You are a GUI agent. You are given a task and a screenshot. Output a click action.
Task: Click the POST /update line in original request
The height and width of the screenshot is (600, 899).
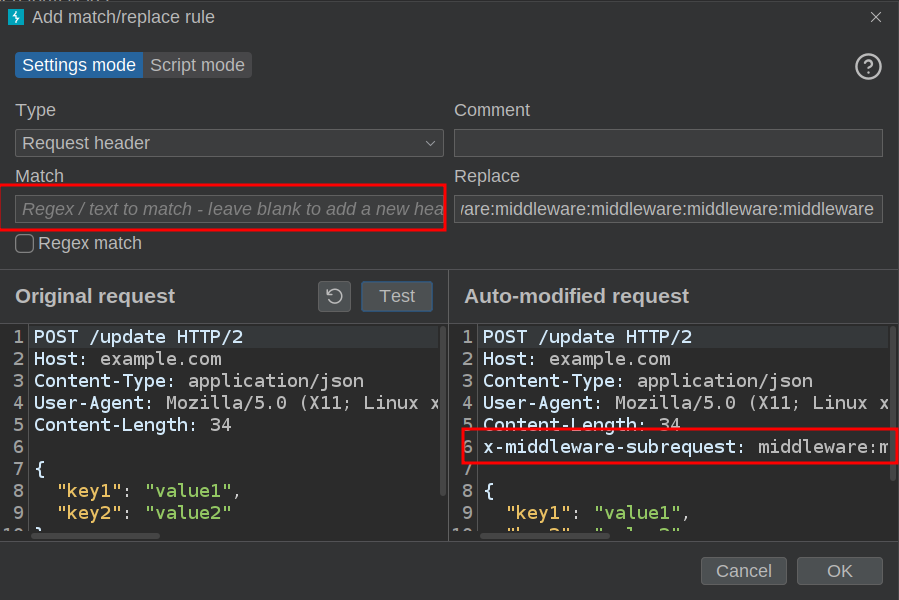[138, 337]
